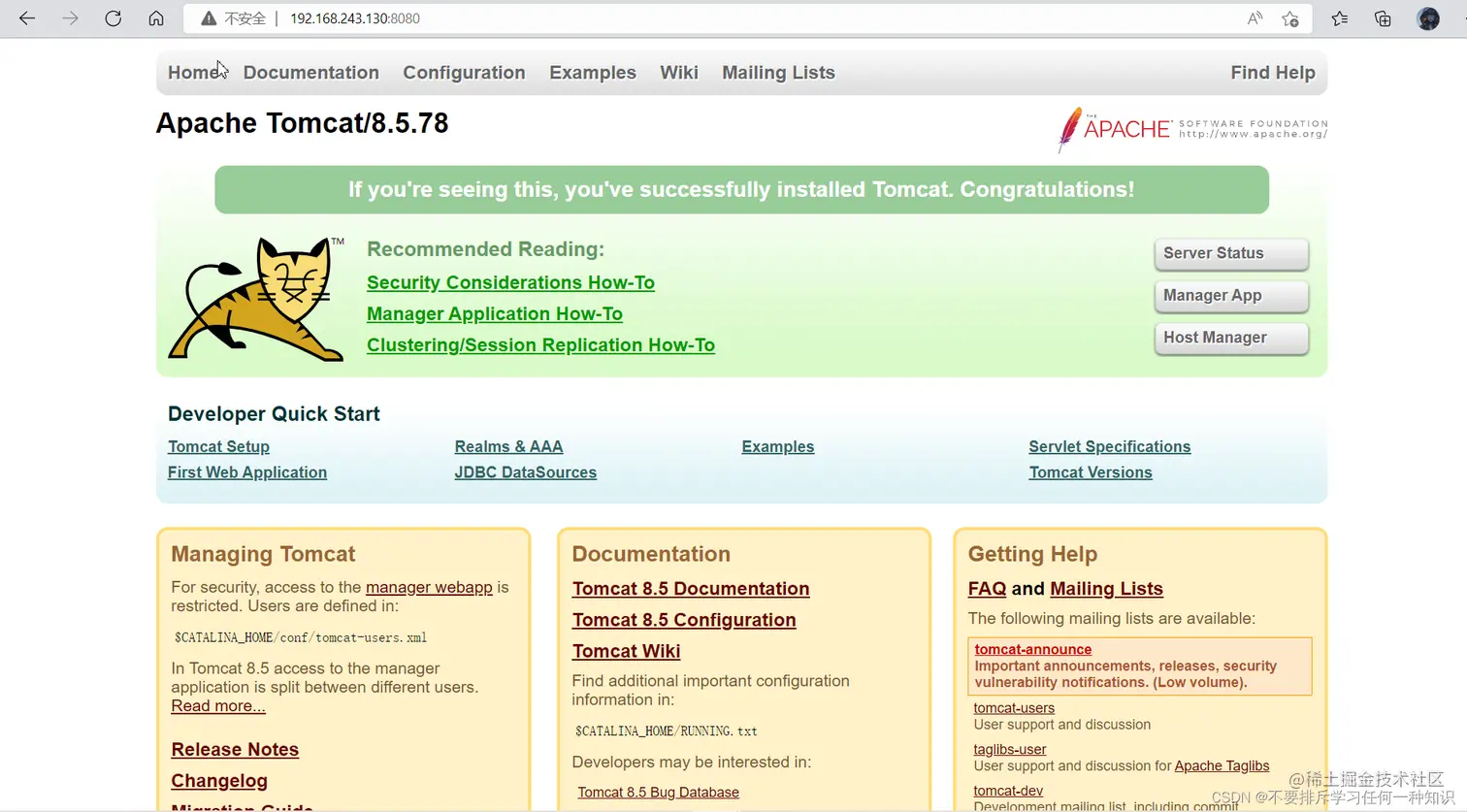Open the Changelog link

pos(219,781)
